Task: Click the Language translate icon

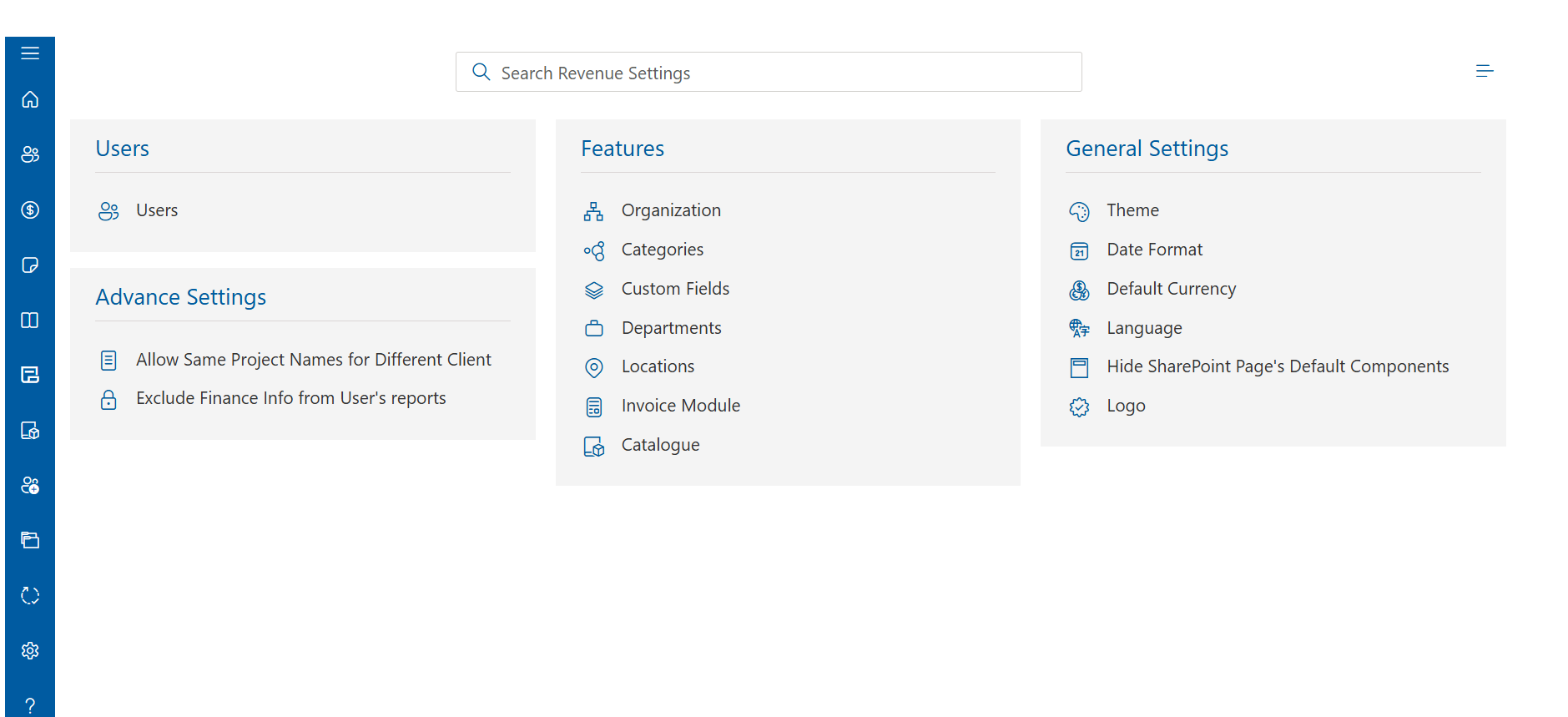Action: coord(1079,328)
